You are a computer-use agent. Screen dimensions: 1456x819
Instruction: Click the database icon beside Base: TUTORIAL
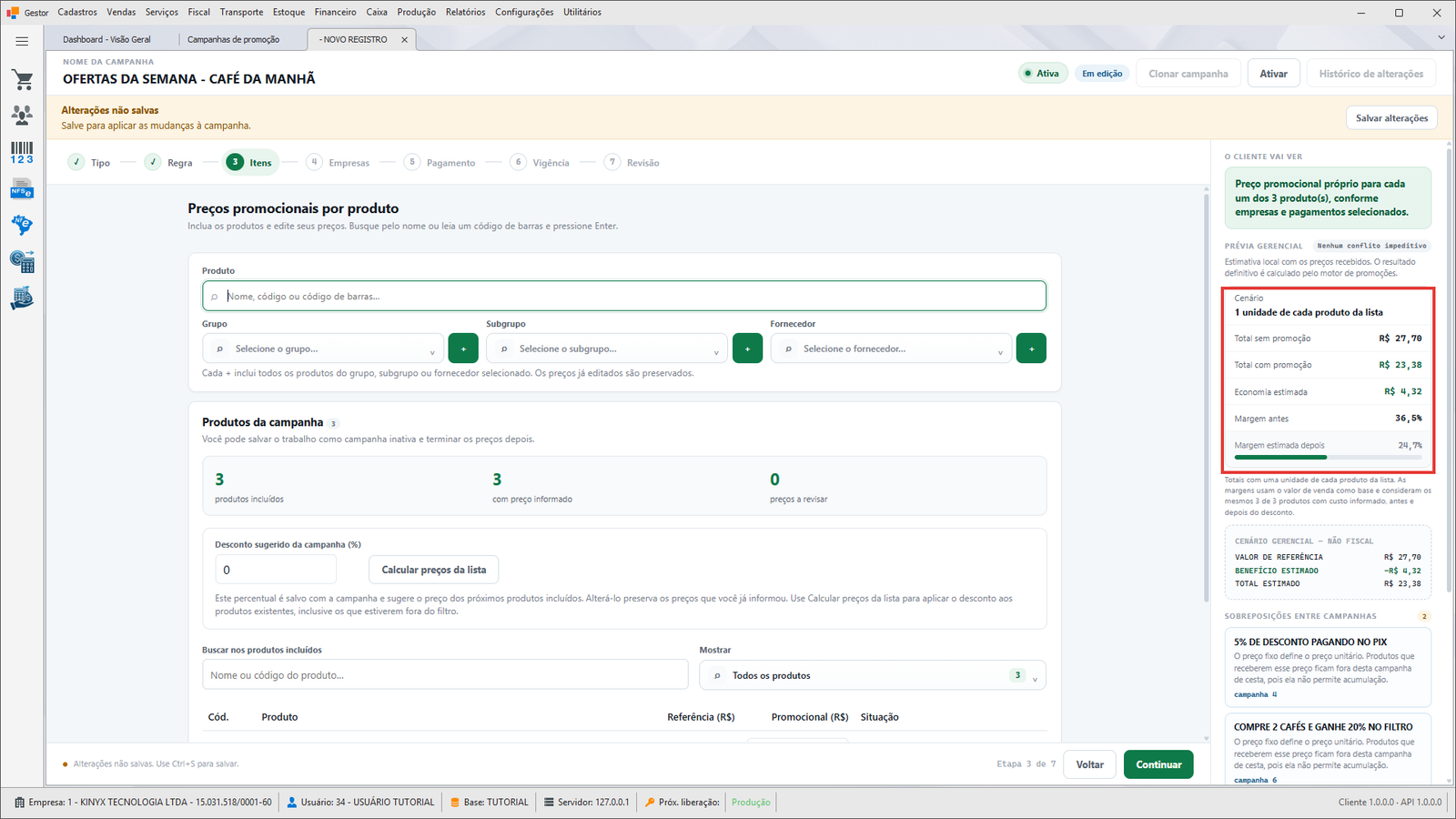455,803
